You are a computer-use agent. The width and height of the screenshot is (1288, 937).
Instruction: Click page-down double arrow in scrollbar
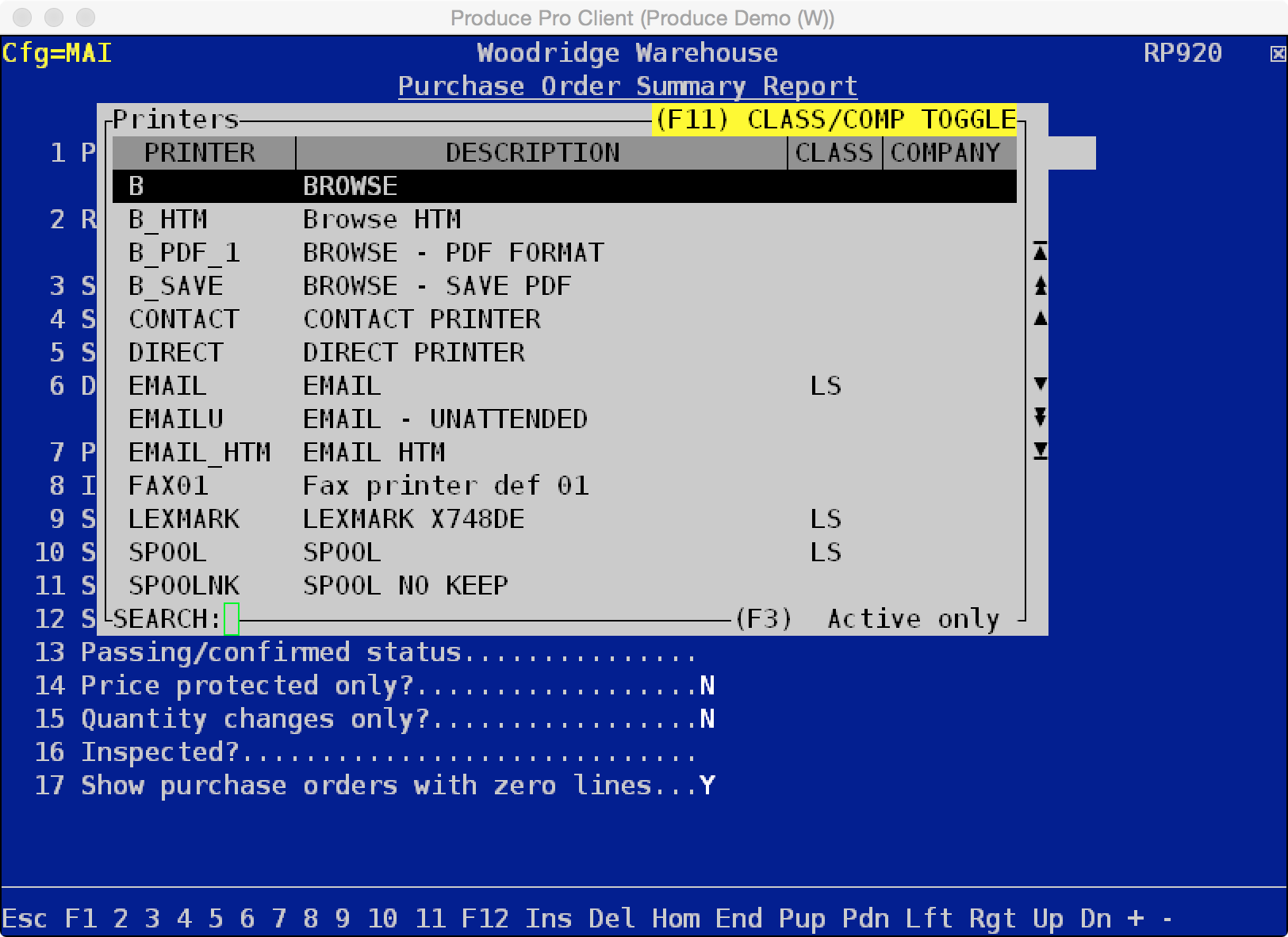[x=1040, y=417]
